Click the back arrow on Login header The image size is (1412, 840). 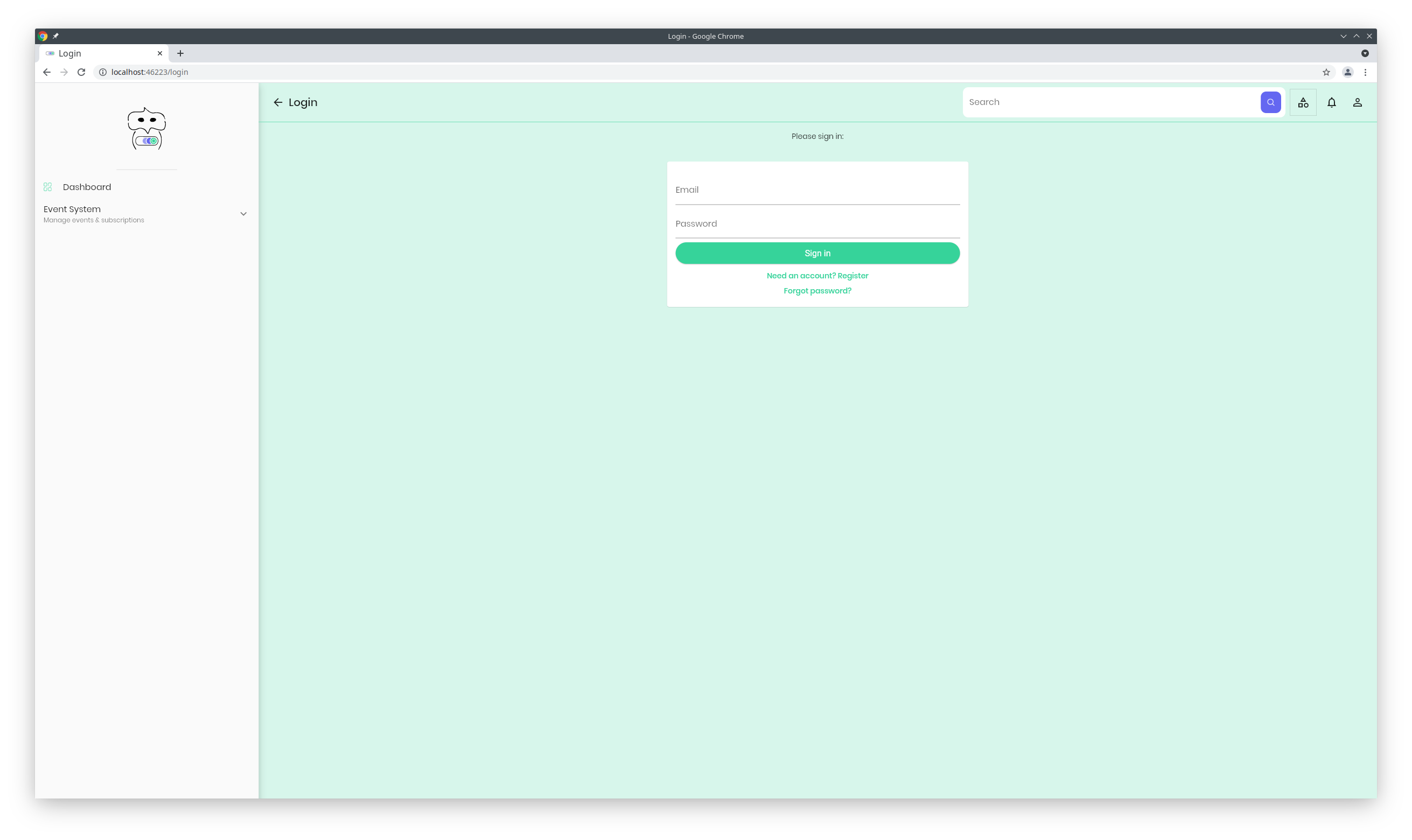277,102
